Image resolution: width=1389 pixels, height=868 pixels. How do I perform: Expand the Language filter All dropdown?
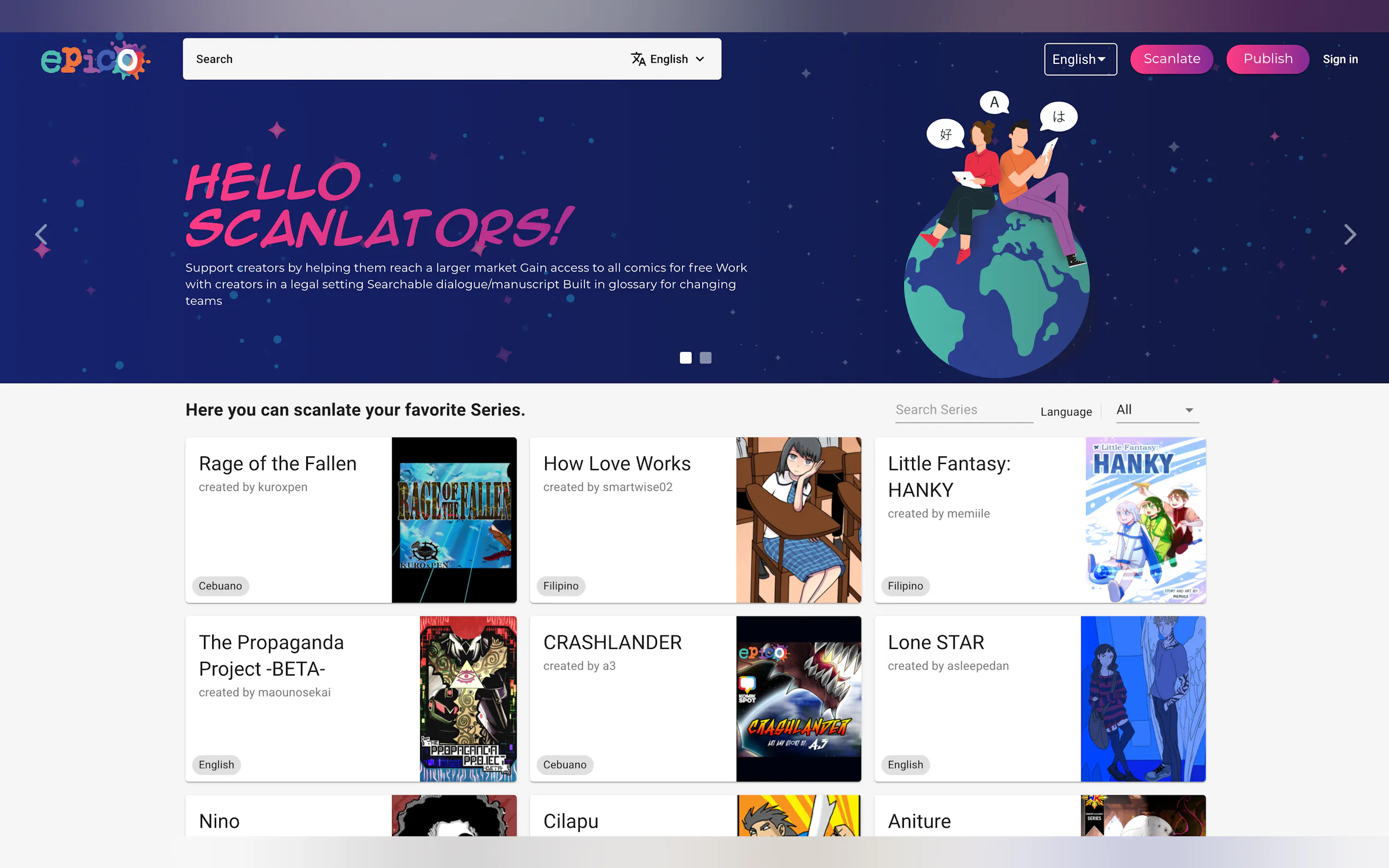coord(1157,410)
